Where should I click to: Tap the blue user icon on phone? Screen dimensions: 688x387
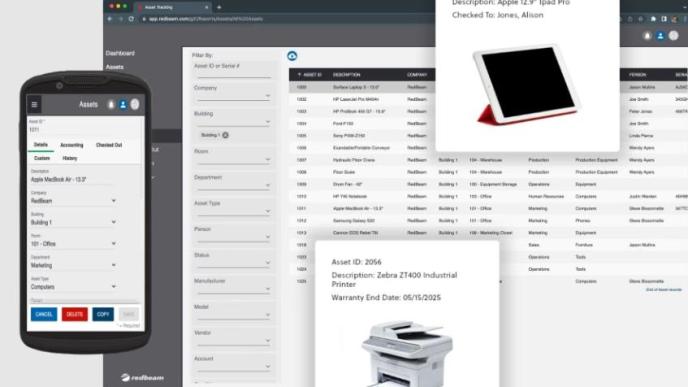point(123,104)
